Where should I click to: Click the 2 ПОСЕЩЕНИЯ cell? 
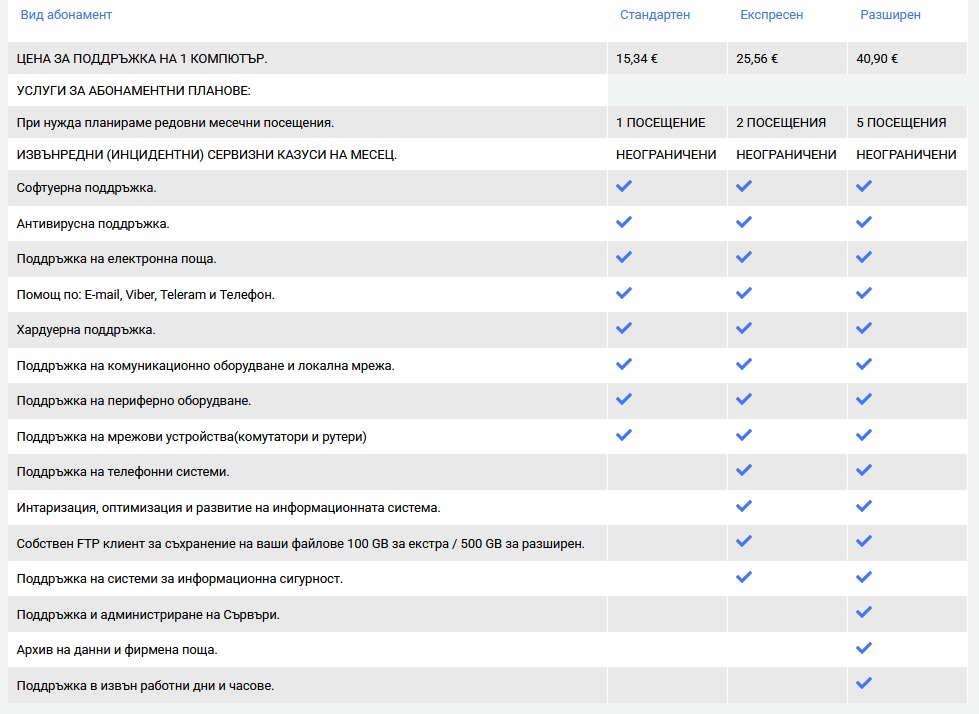tap(787, 122)
